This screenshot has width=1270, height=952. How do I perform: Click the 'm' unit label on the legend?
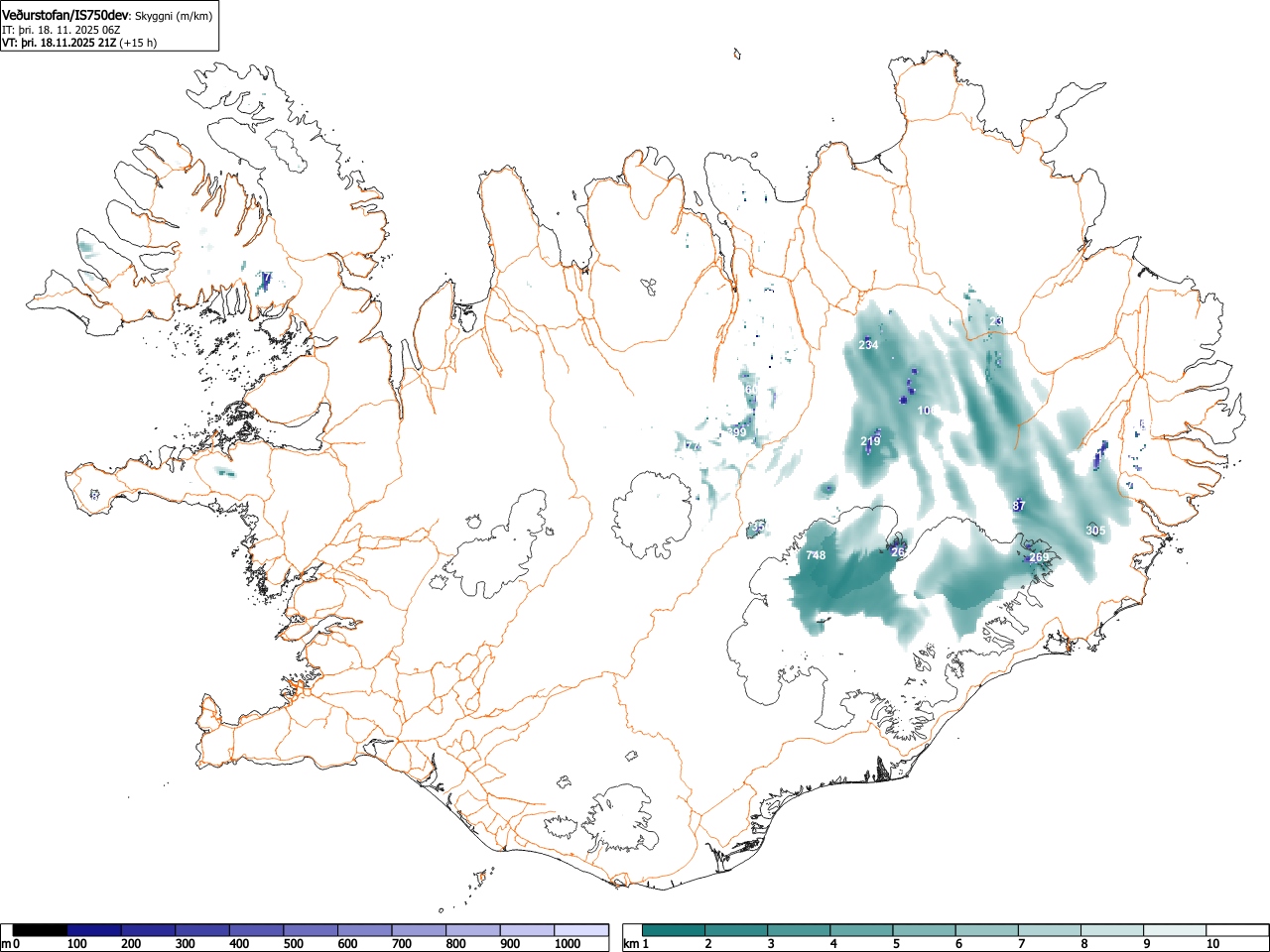[x=6, y=944]
